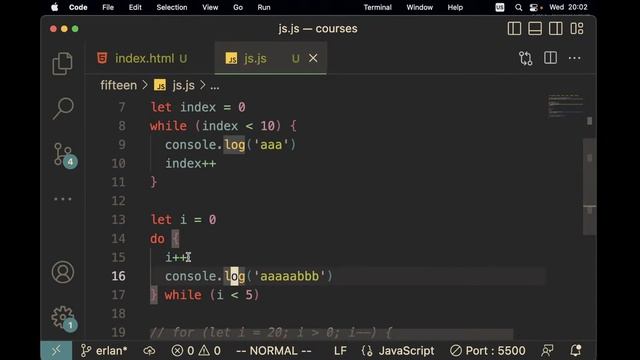Place cursor on 'aaaaabbb' string

pyautogui.click(x=289, y=276)
